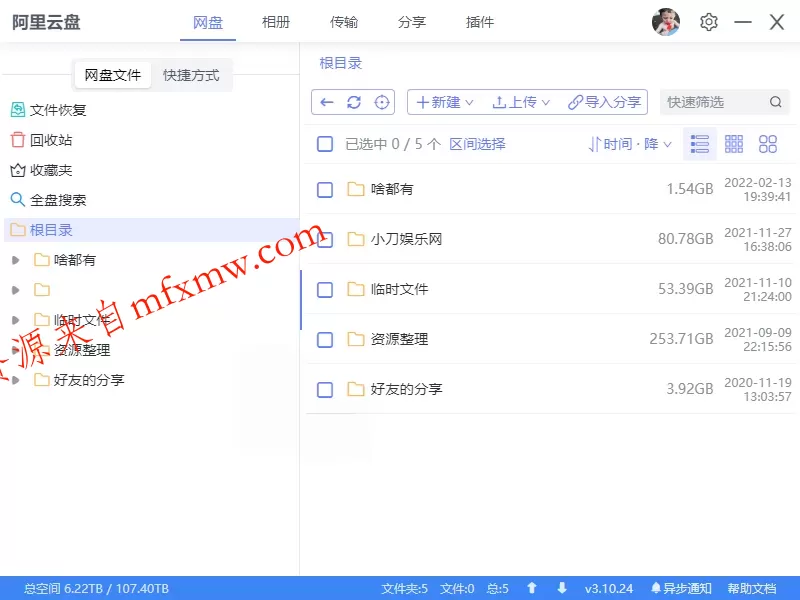
Task: Click folder icon of 资源整理 row
Action: (x=355, y=339)
